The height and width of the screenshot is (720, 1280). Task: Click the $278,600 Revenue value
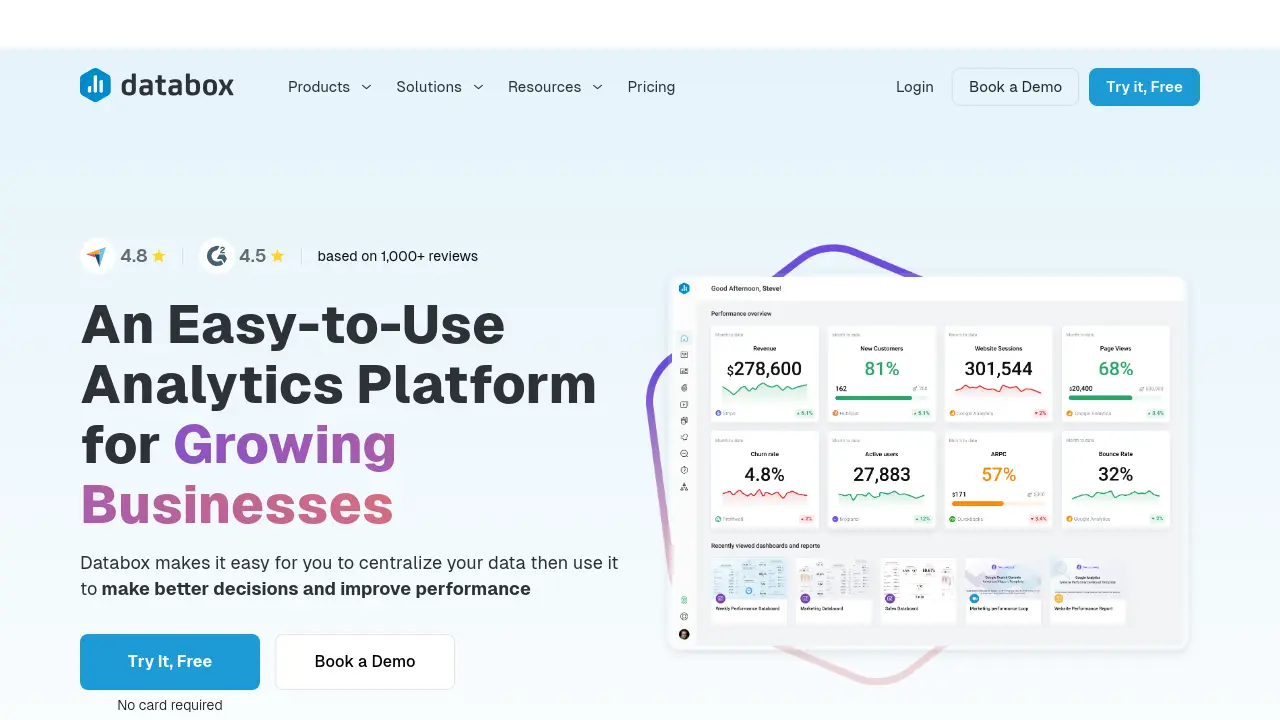pyautogui.click(x=764, y=369)
